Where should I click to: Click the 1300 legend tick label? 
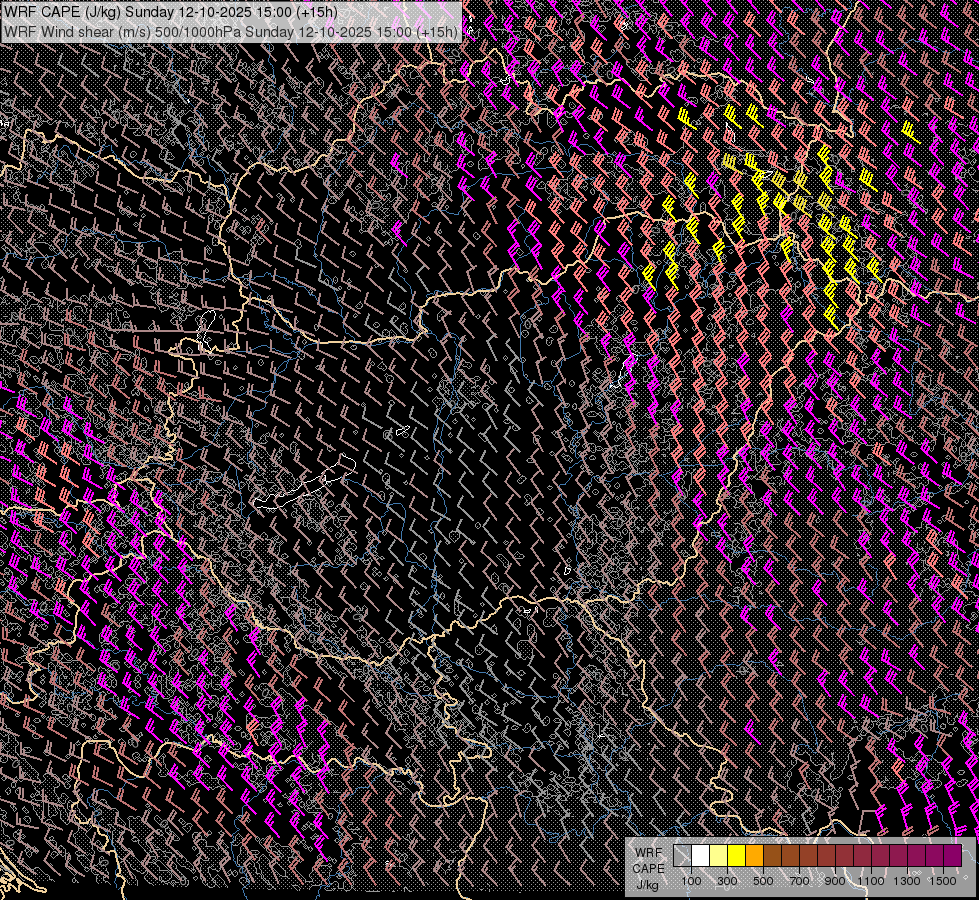907,881
